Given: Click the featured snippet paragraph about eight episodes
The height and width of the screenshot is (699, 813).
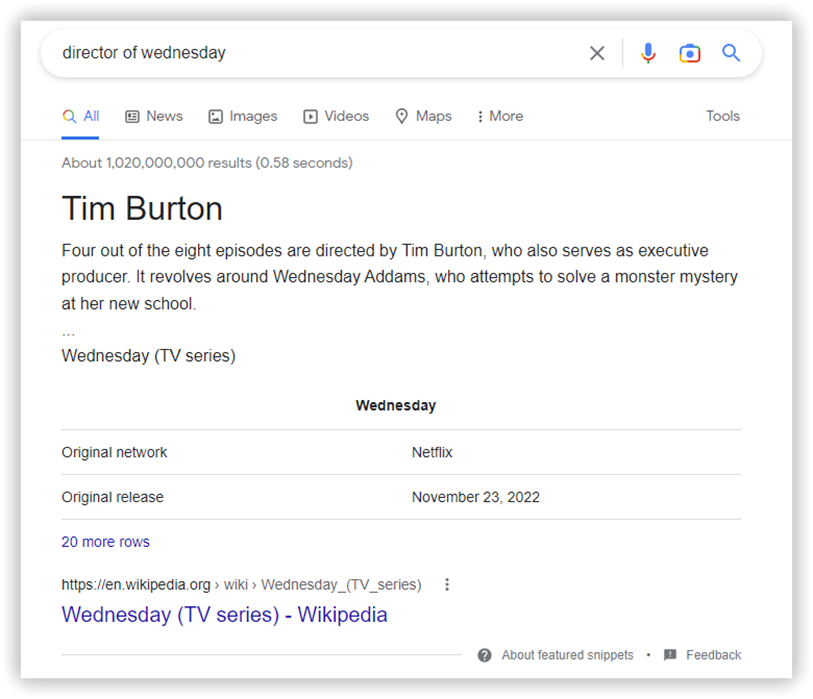Looking at the screenshot, I should pyautogui.click(x=399, y=277).
